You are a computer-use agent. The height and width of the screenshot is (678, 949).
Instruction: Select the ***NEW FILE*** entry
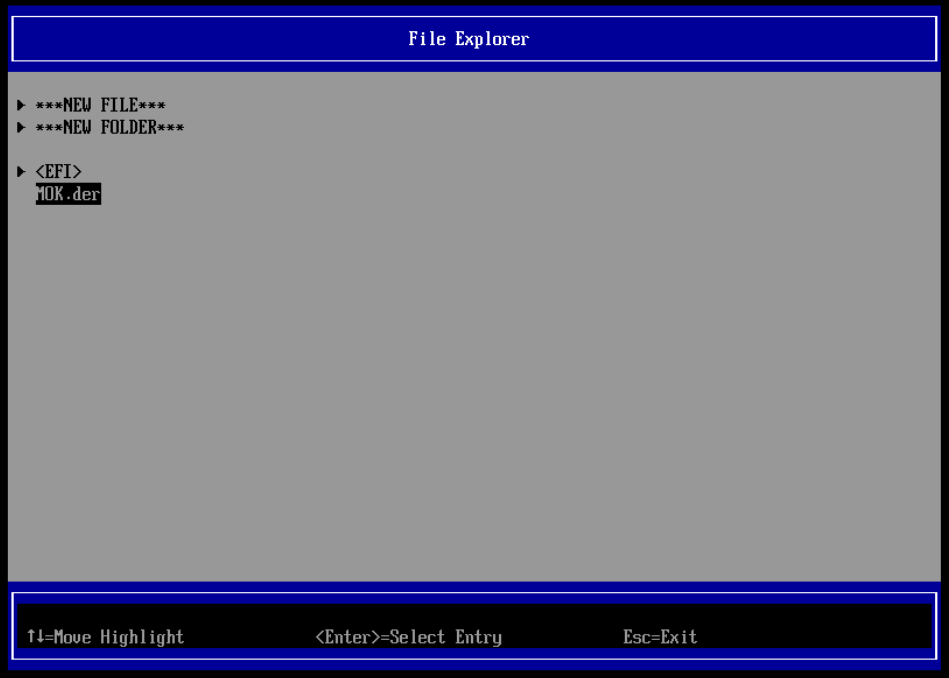[x=100, y=105]
